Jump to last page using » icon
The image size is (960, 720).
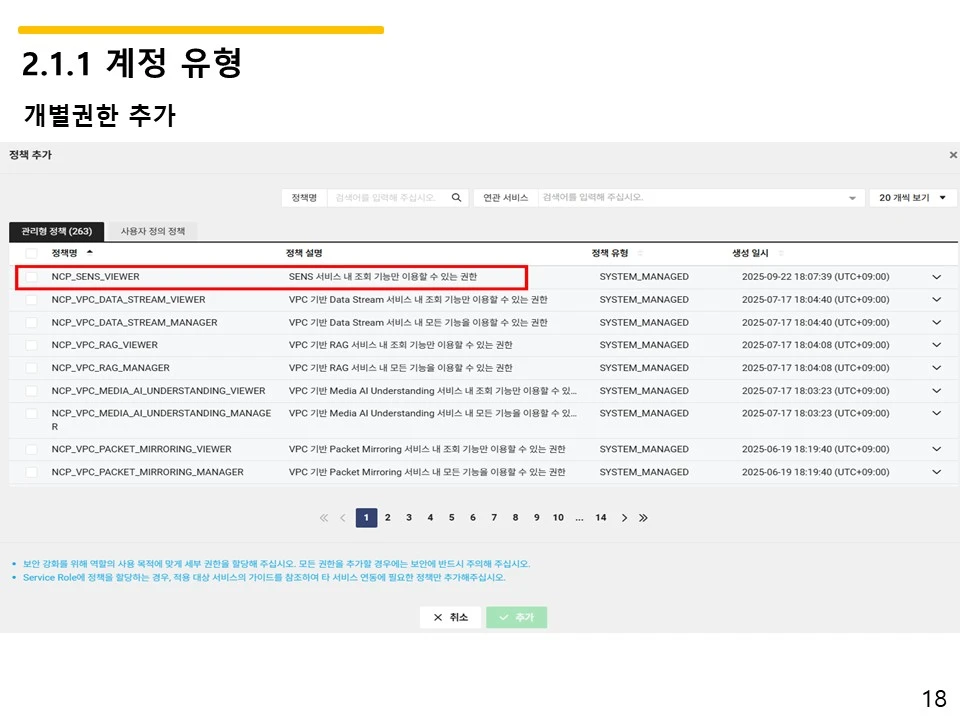coord(643,517)
